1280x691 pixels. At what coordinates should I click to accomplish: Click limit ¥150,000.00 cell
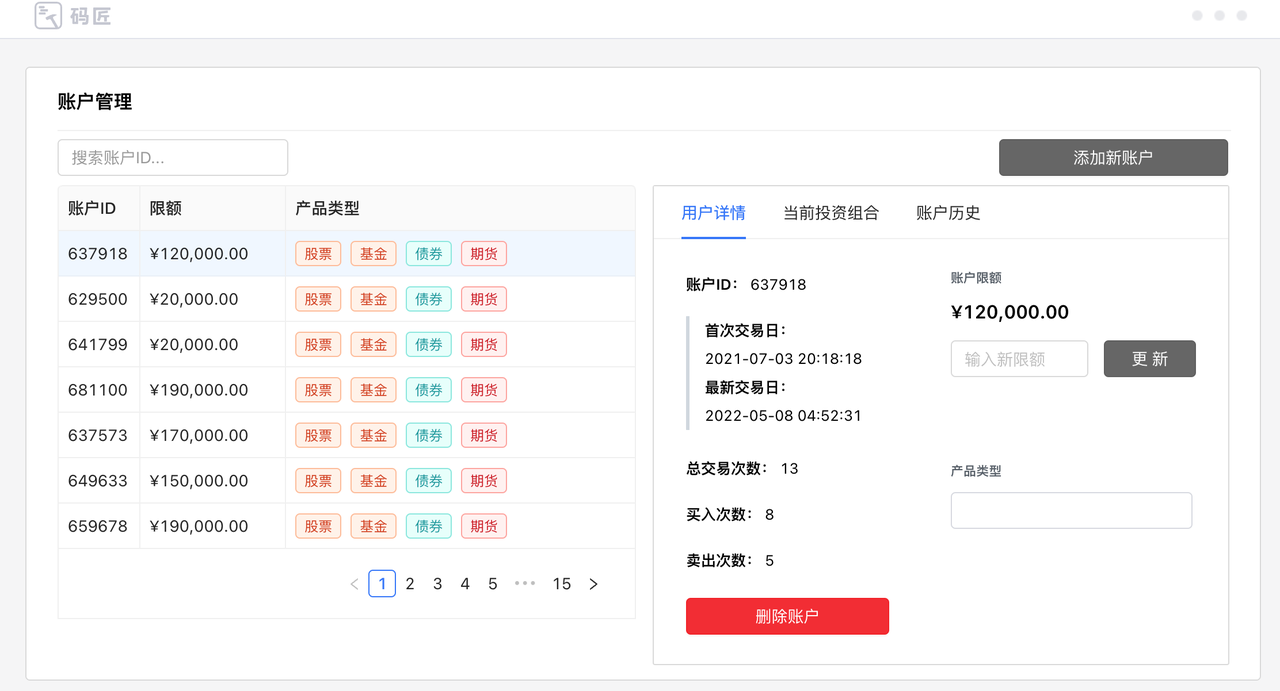click(199, 481)
